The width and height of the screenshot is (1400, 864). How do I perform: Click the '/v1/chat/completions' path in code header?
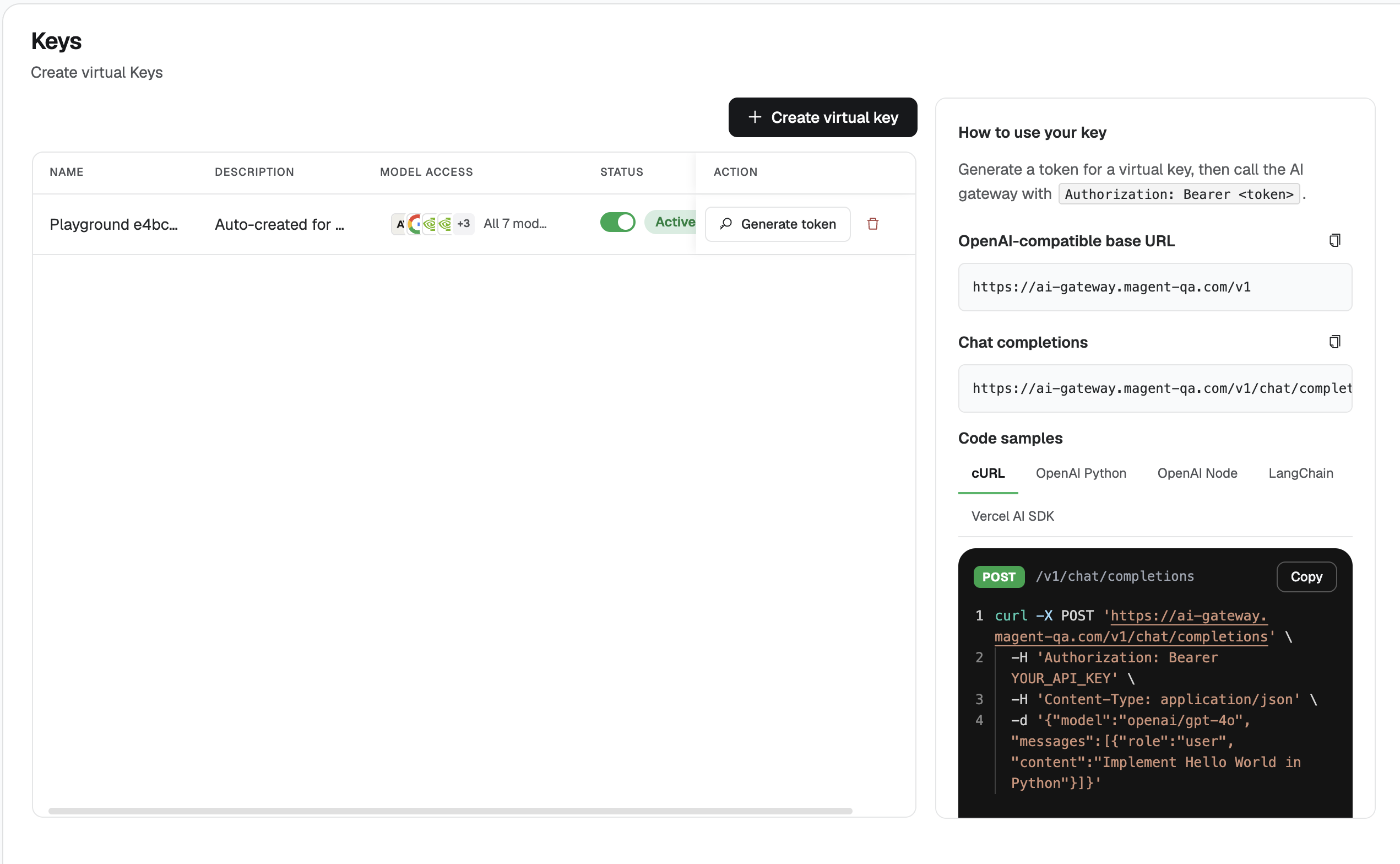[1115, 576]
